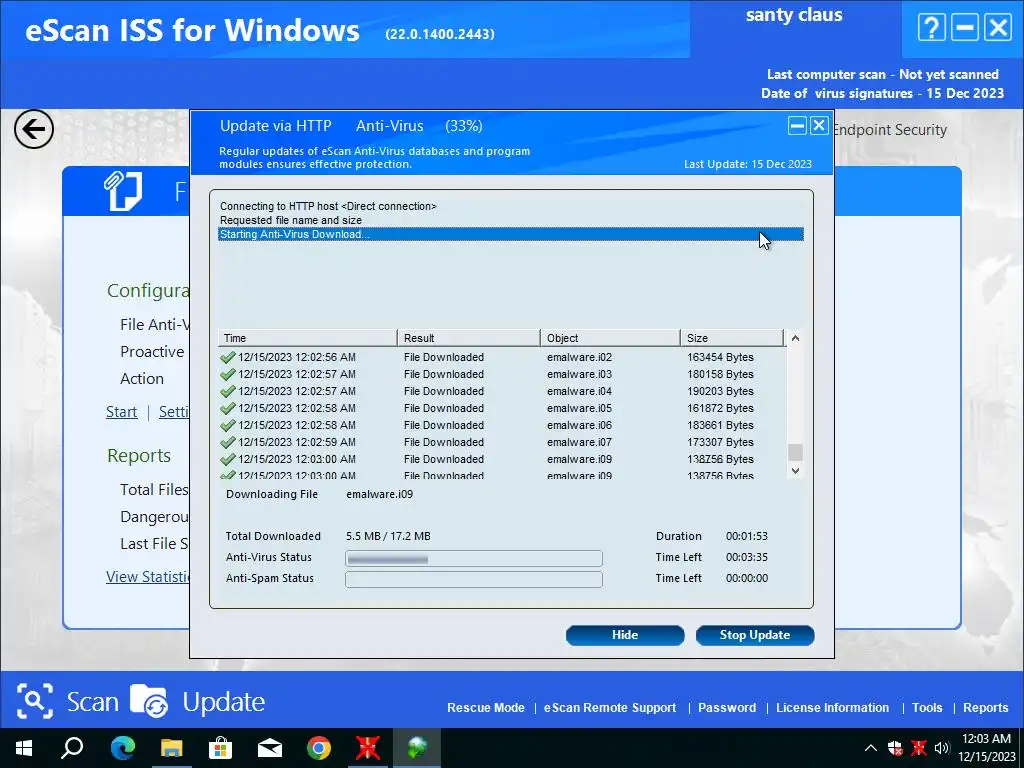Viewport: 1024px width, 768px height.
Task: Open License Information
Action: (832, 708)
